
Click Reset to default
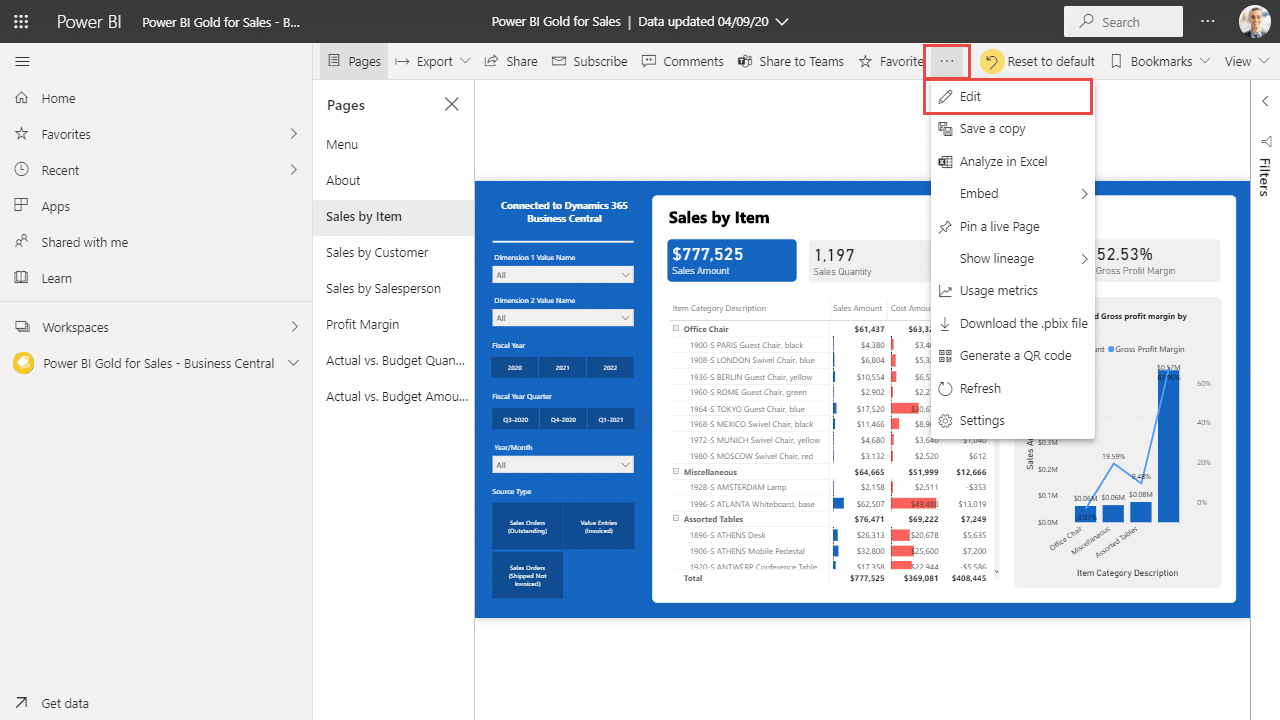click(x=1038, y=61)
